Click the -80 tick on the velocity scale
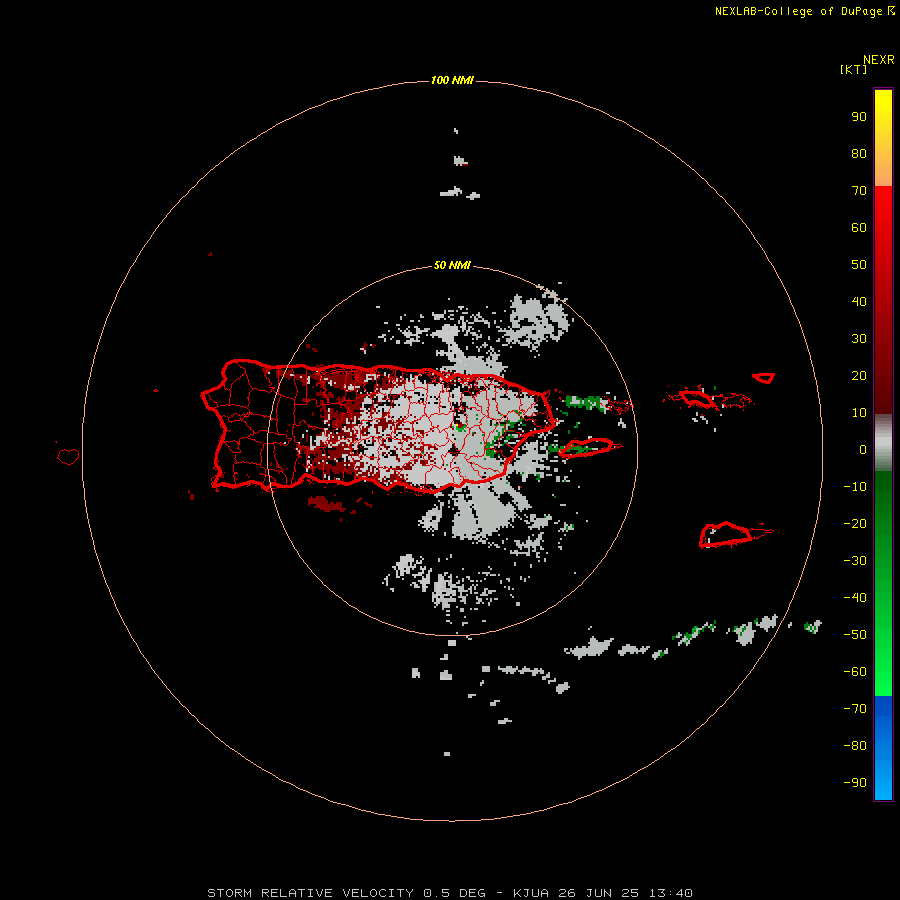The width and height of the screenshot is (900, 900). point(855,746)
